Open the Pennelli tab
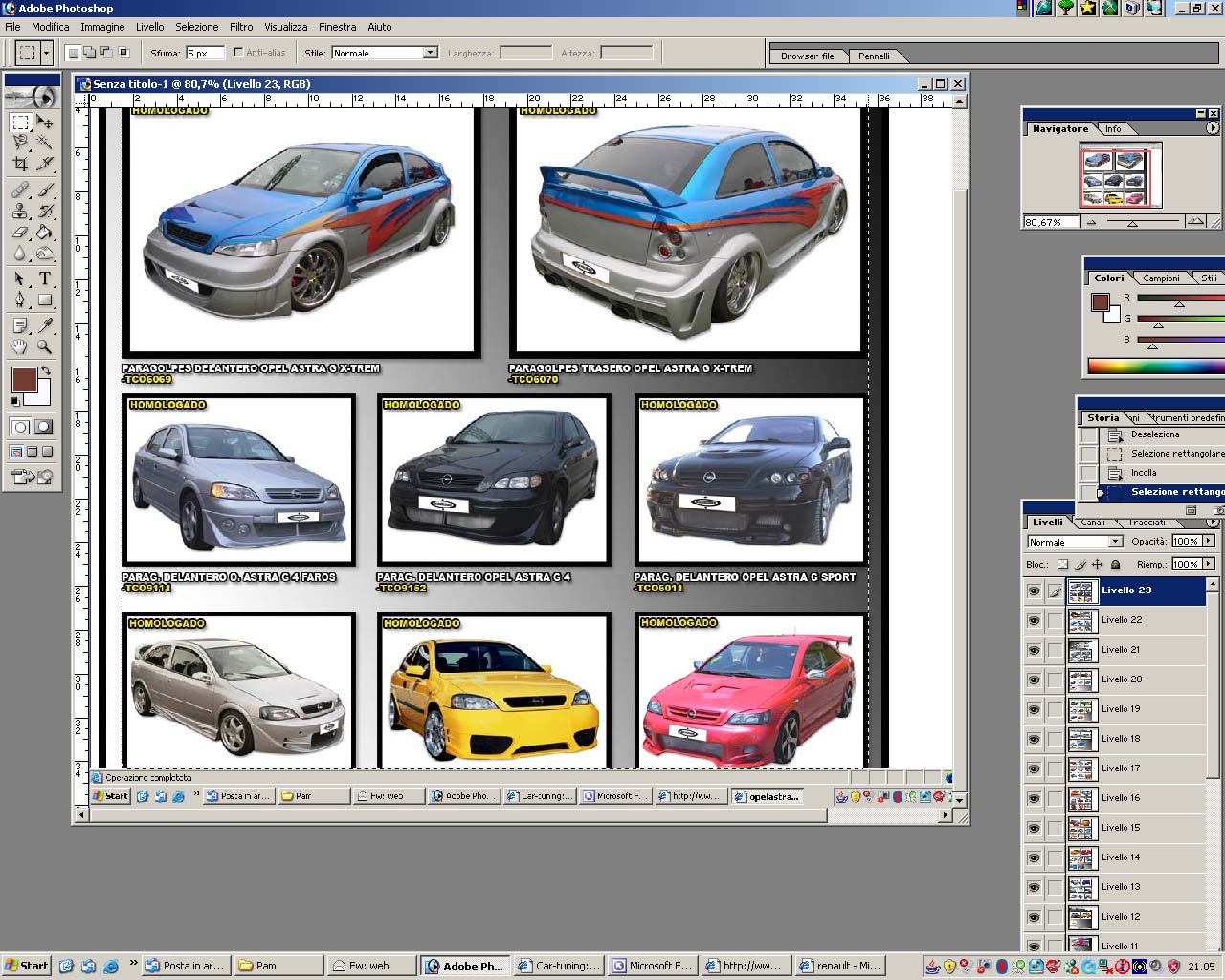The height and width of the screenshot is (980, 1225). (x=874, y=56)
